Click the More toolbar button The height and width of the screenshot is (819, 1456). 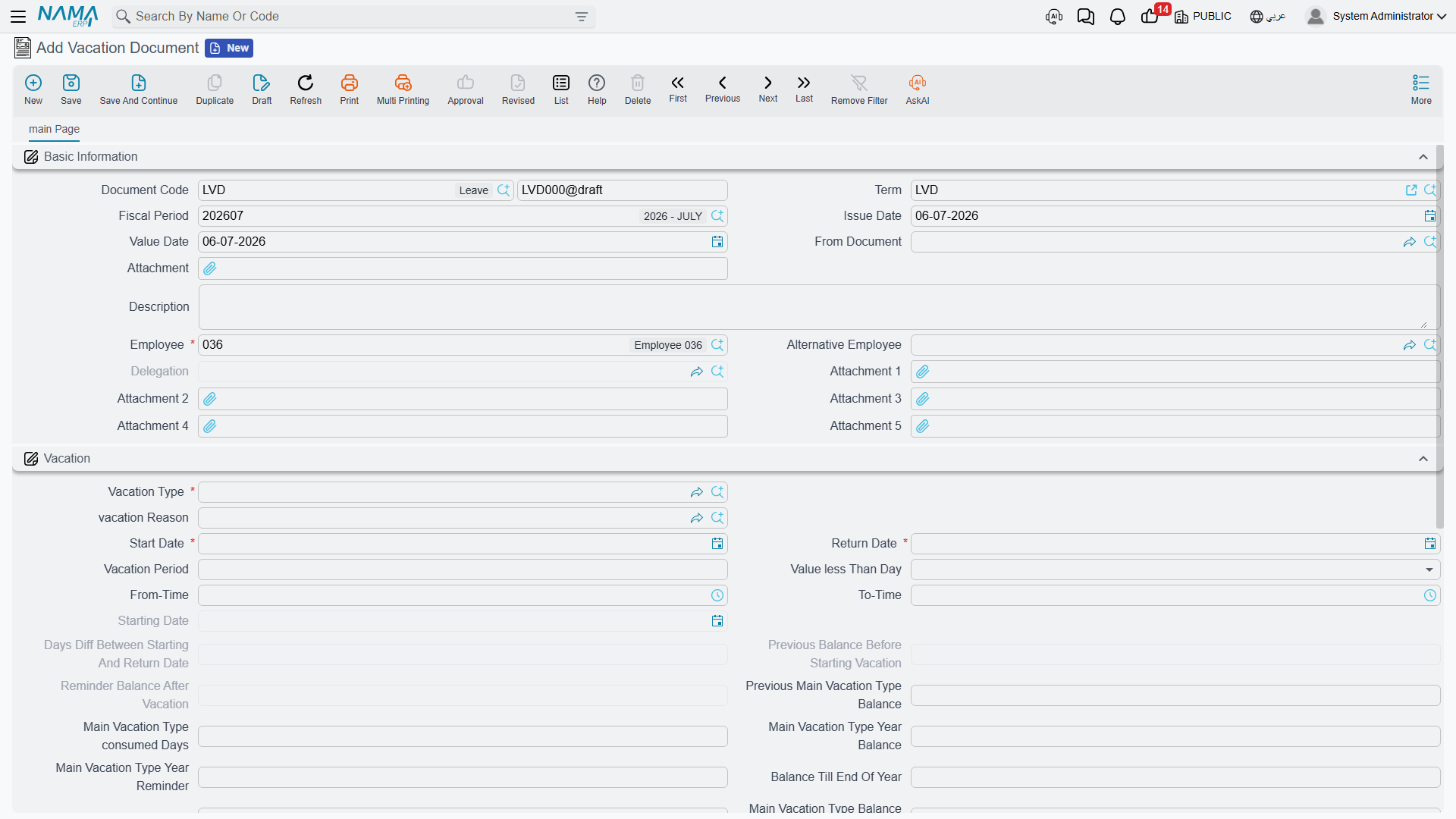pyautogui.click(x=1420, y=89)
